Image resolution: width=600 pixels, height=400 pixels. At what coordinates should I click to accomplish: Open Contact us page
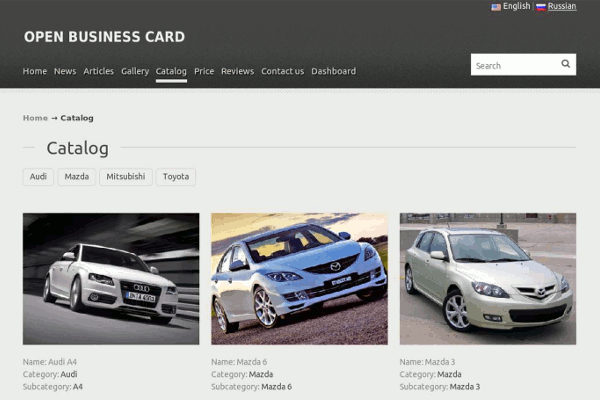point(282,71)
